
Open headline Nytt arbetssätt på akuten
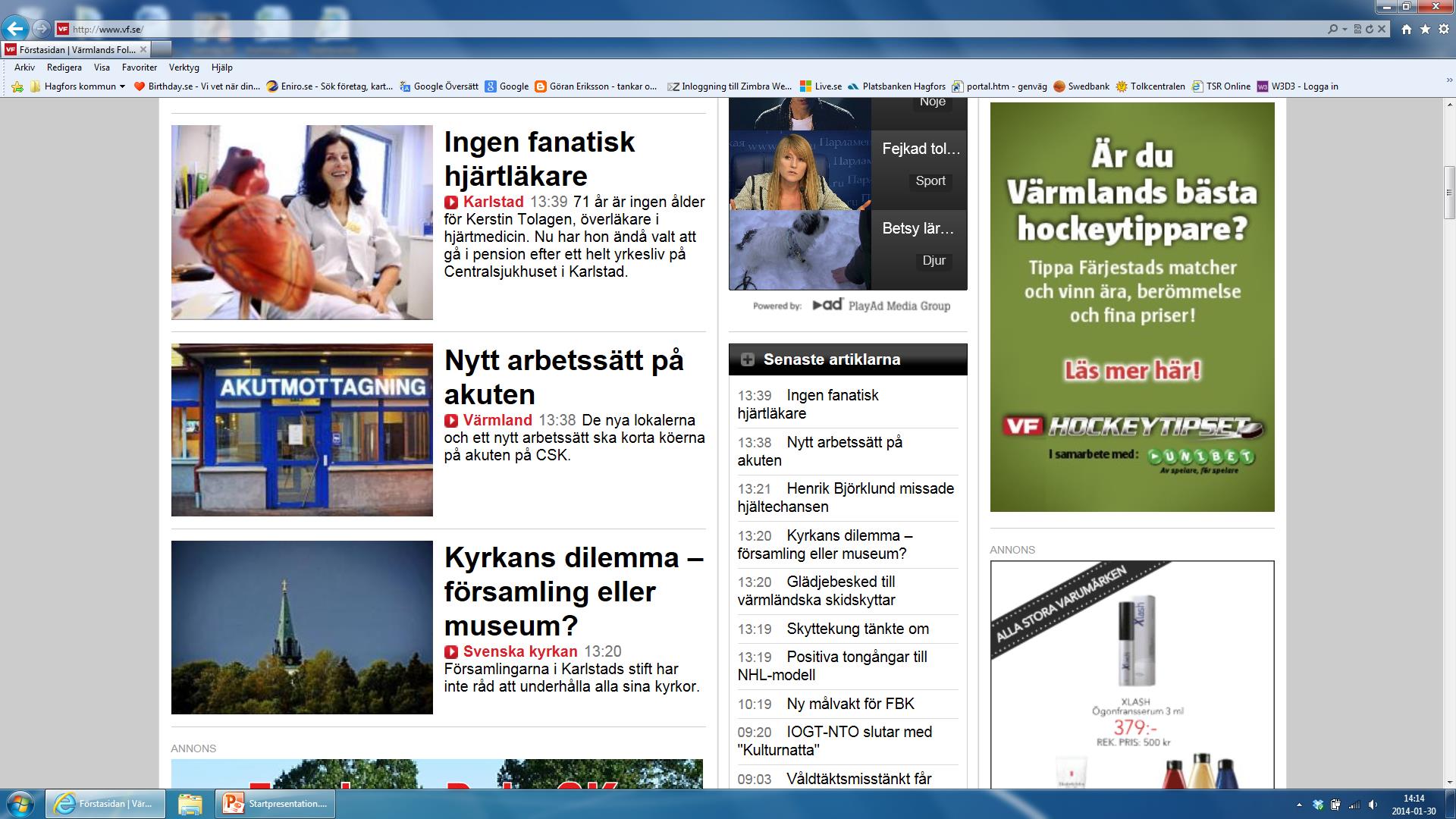564,377
